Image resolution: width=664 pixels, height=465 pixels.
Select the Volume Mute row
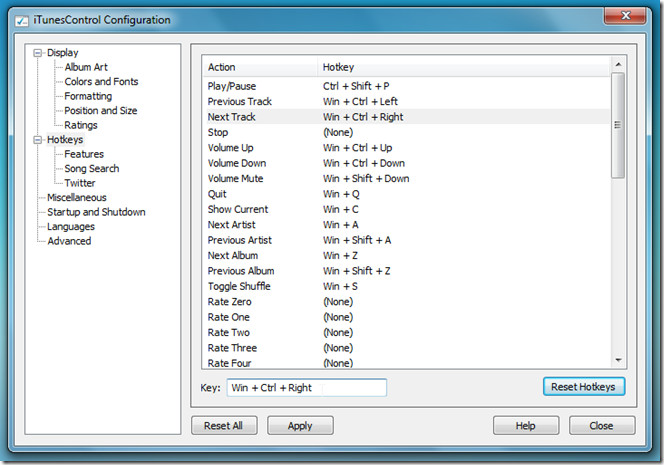(406, 179)
